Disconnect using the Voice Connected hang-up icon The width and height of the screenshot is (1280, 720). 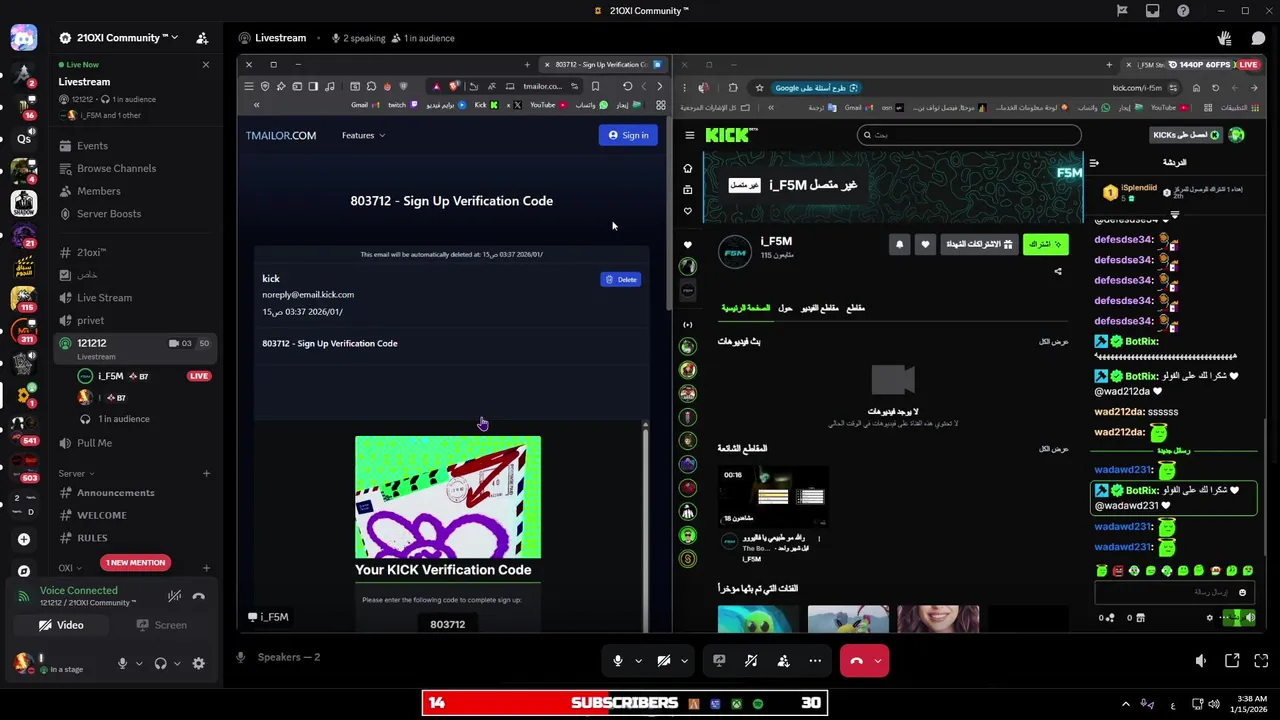(199, 596)
